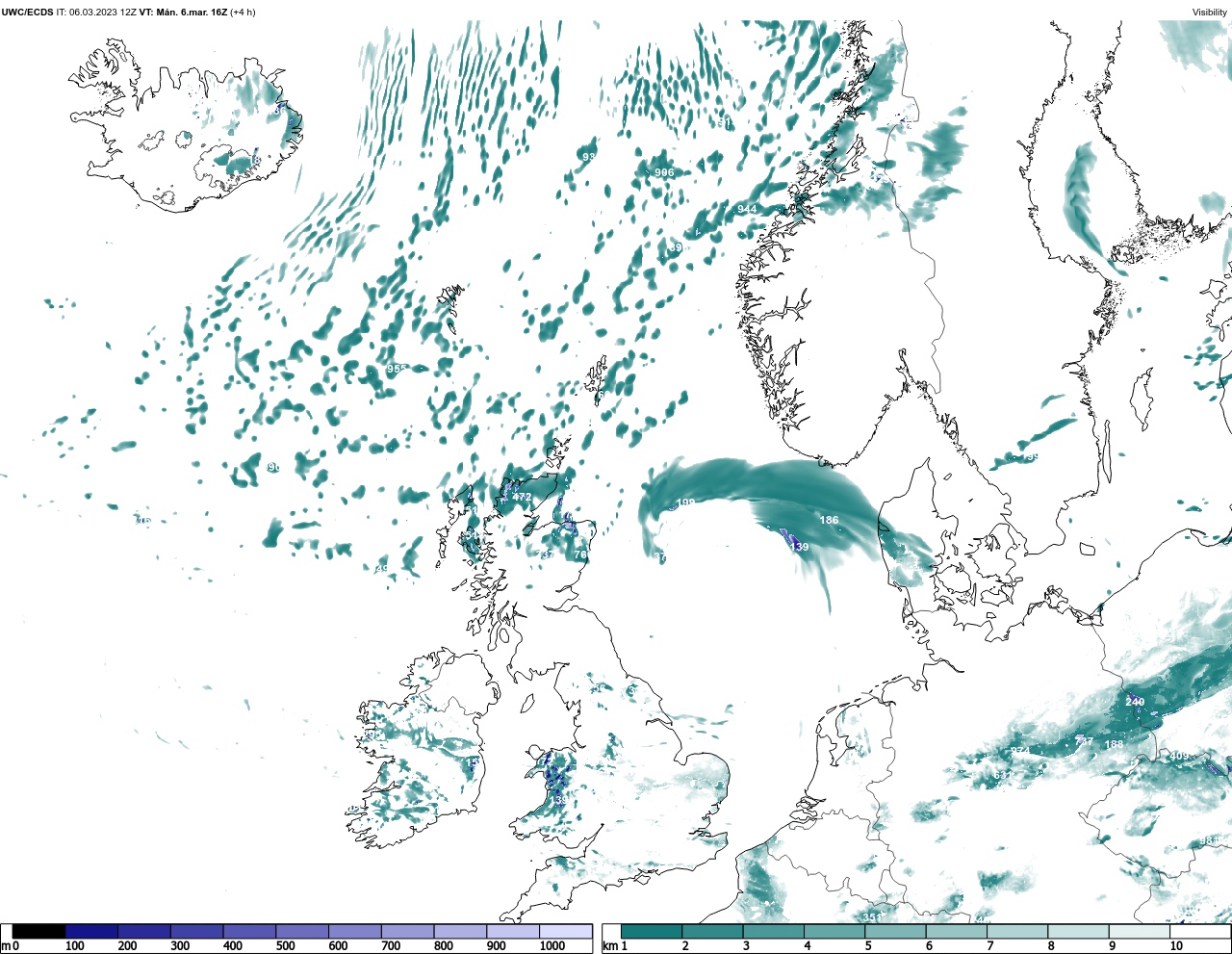Select the dark teal 1–2 km swatch
Image resolution: width=1232 pixels, height=954 pixels.
pyautogui.click(x=652, y=931)
